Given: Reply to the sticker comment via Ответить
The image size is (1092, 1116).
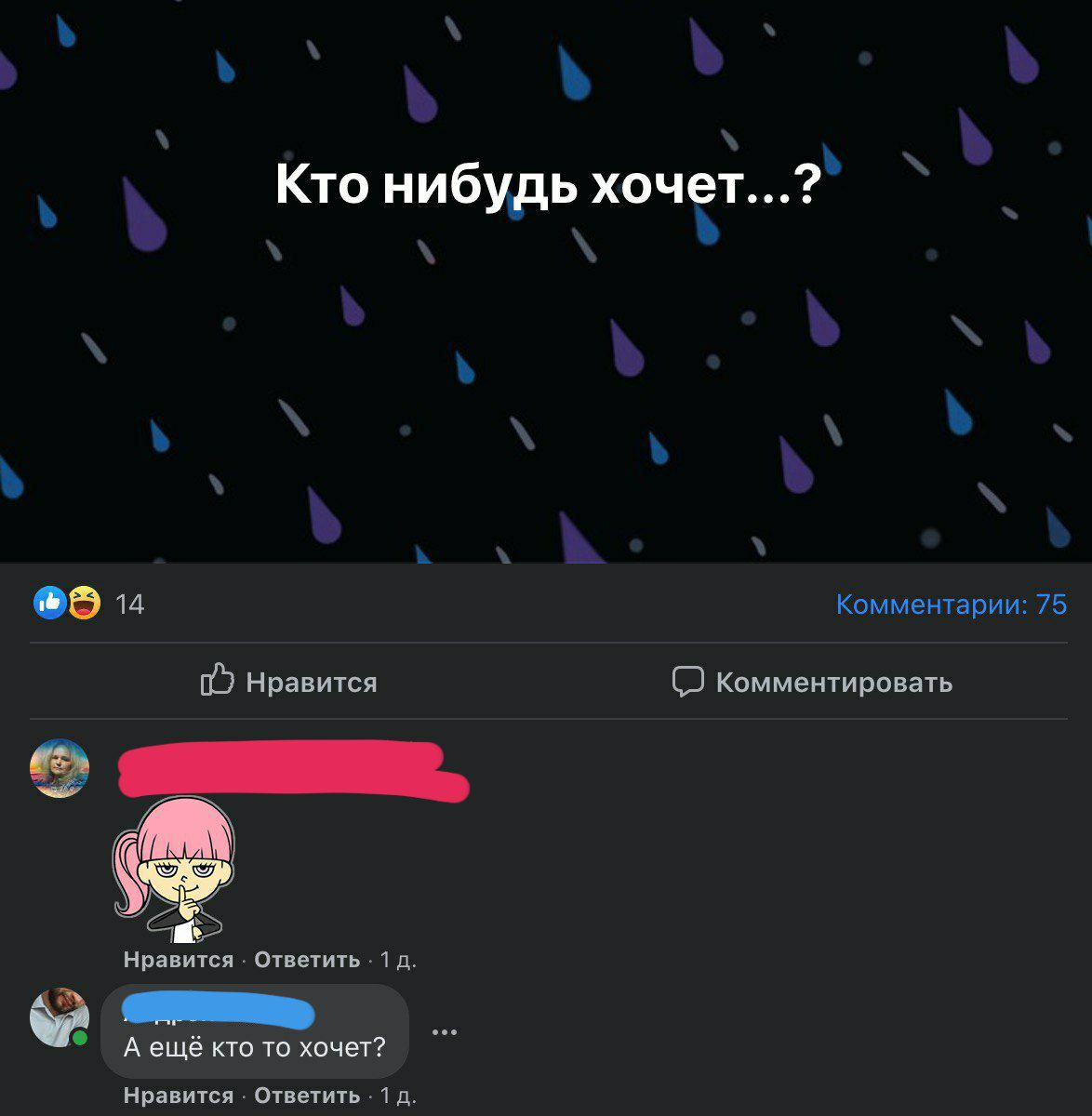Looking at the screenshot, I should tap(307, 960).
